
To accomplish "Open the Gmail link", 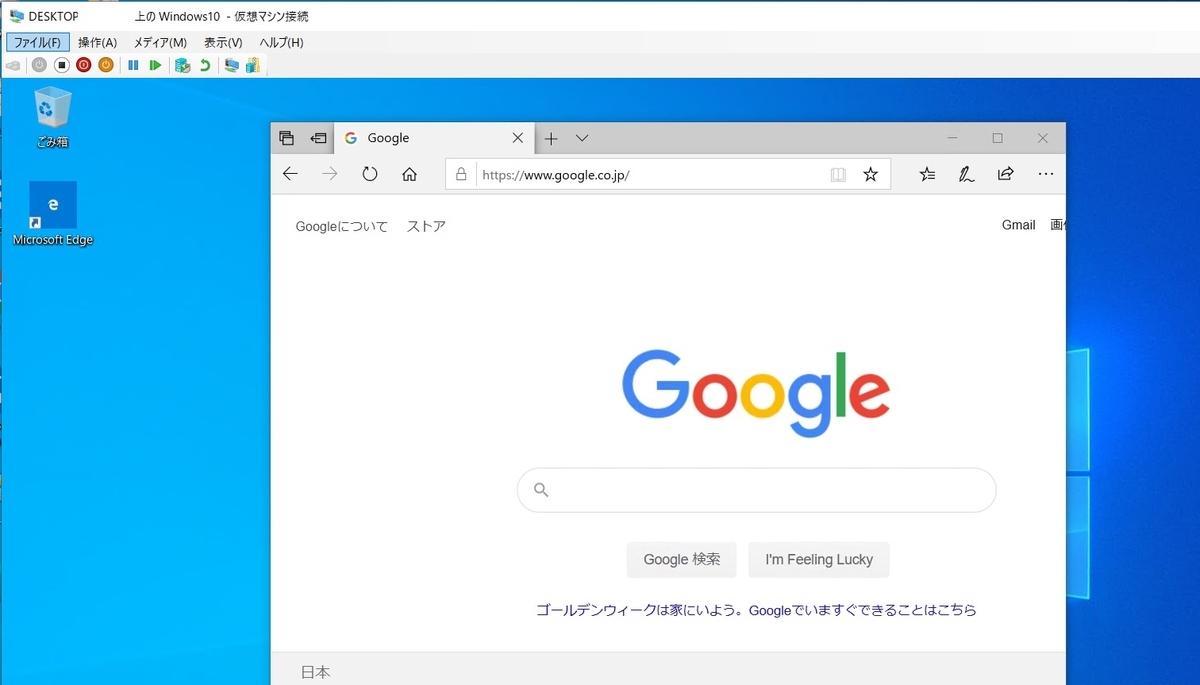I will pos(1019,225).
